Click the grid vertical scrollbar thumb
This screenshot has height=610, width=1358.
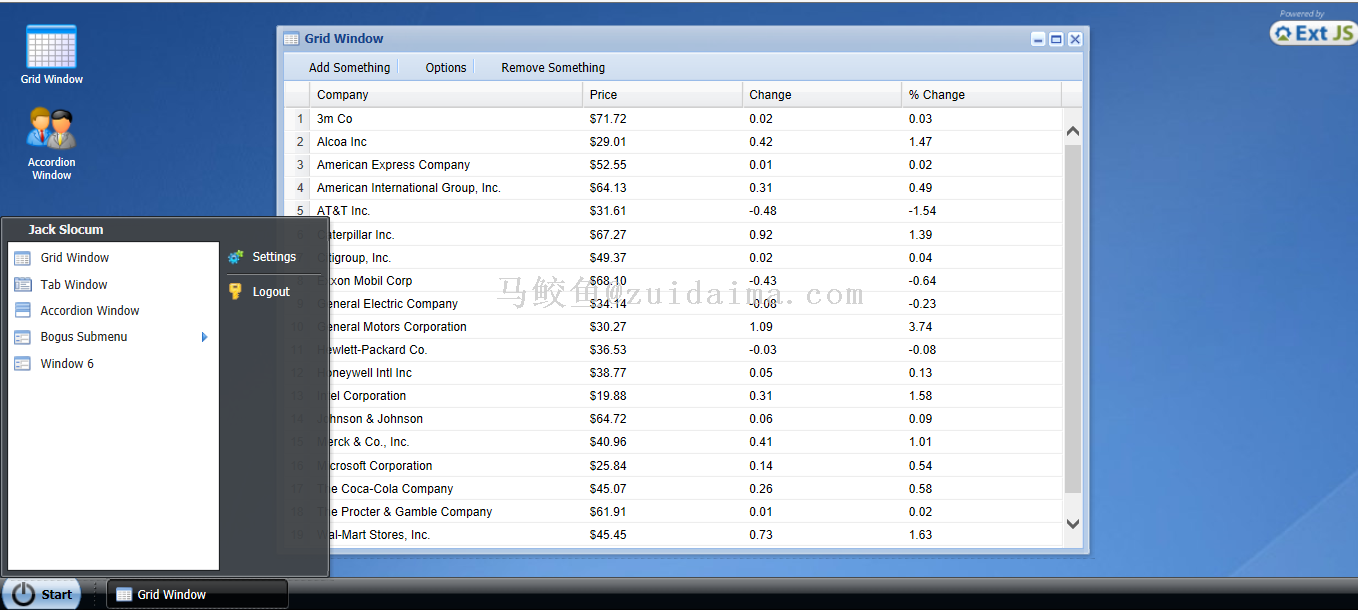click(x=1072, y=319)
